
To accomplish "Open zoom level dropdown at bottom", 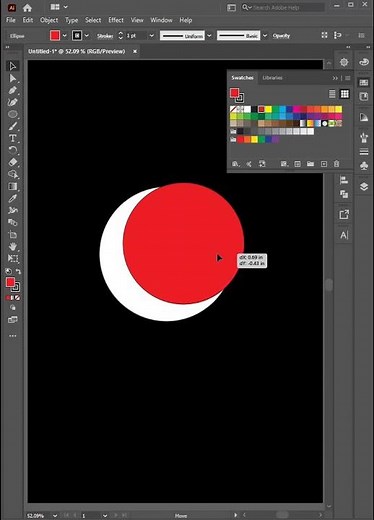I will pos(55,516).
